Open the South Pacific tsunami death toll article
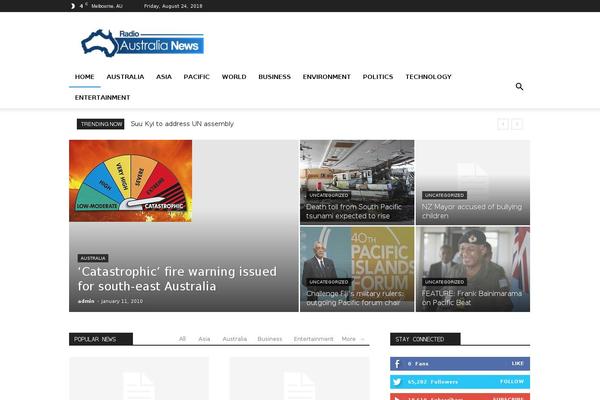This screenshot has width=600, height=400. pos(354,211)
